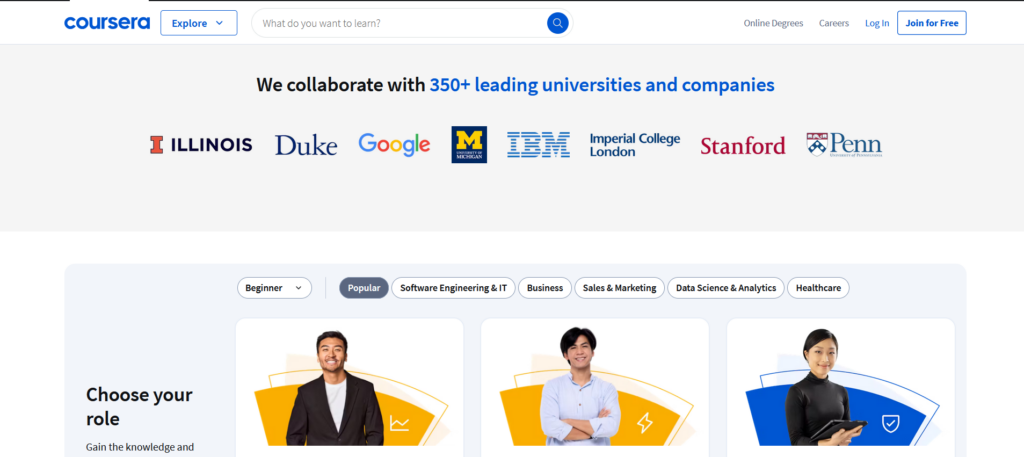Viewport: 1024px width, 457px height.
Task: Expand the Explore dropdown menu
Action: click(x=199, y=23)
